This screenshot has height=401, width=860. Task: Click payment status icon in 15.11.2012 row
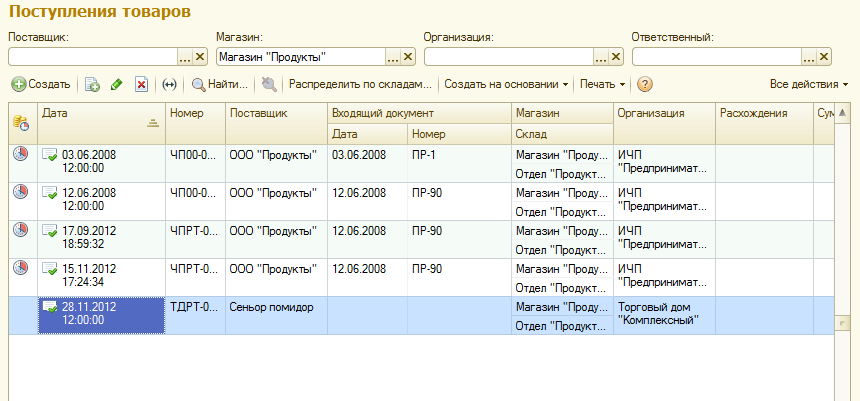click(x=20, y=267)
